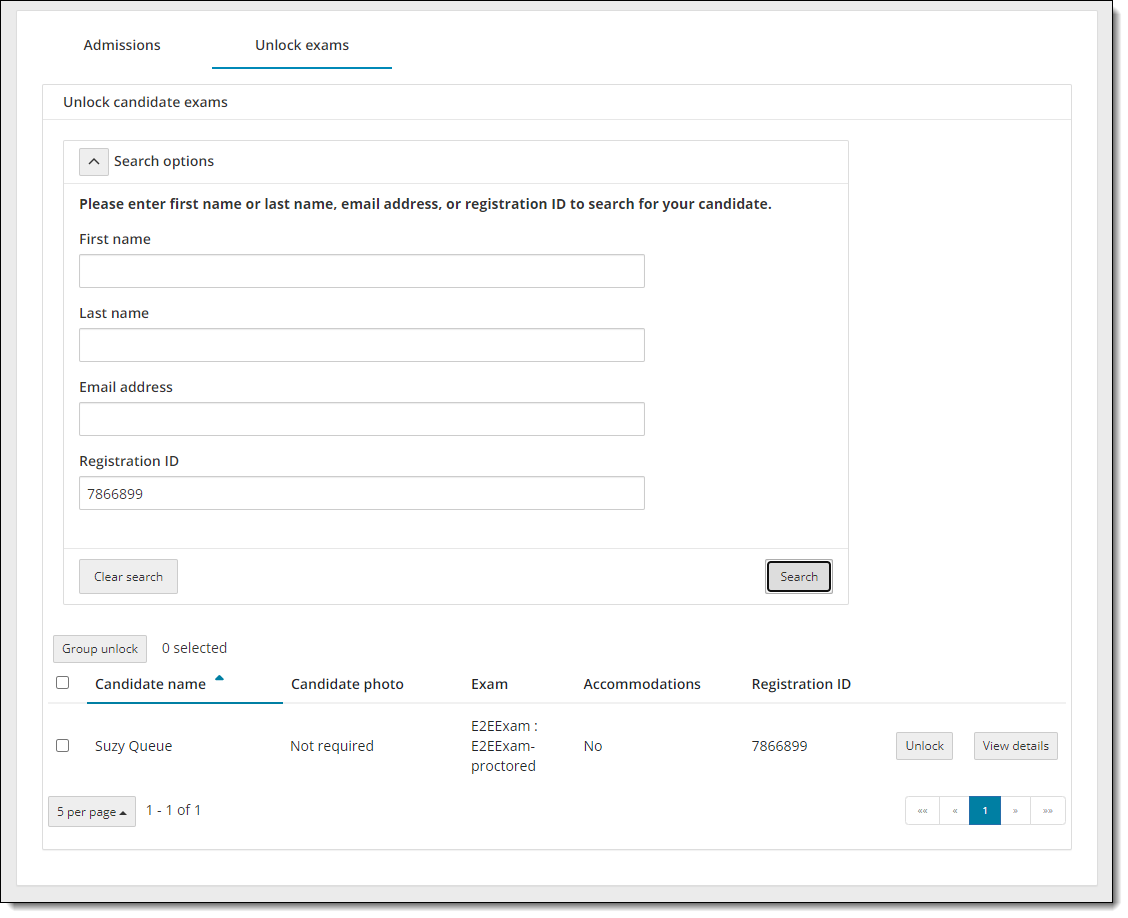The width and height of the screenshot is (1128, 918).
Task: Jump to the last results page
Action: coord(1047,811)
